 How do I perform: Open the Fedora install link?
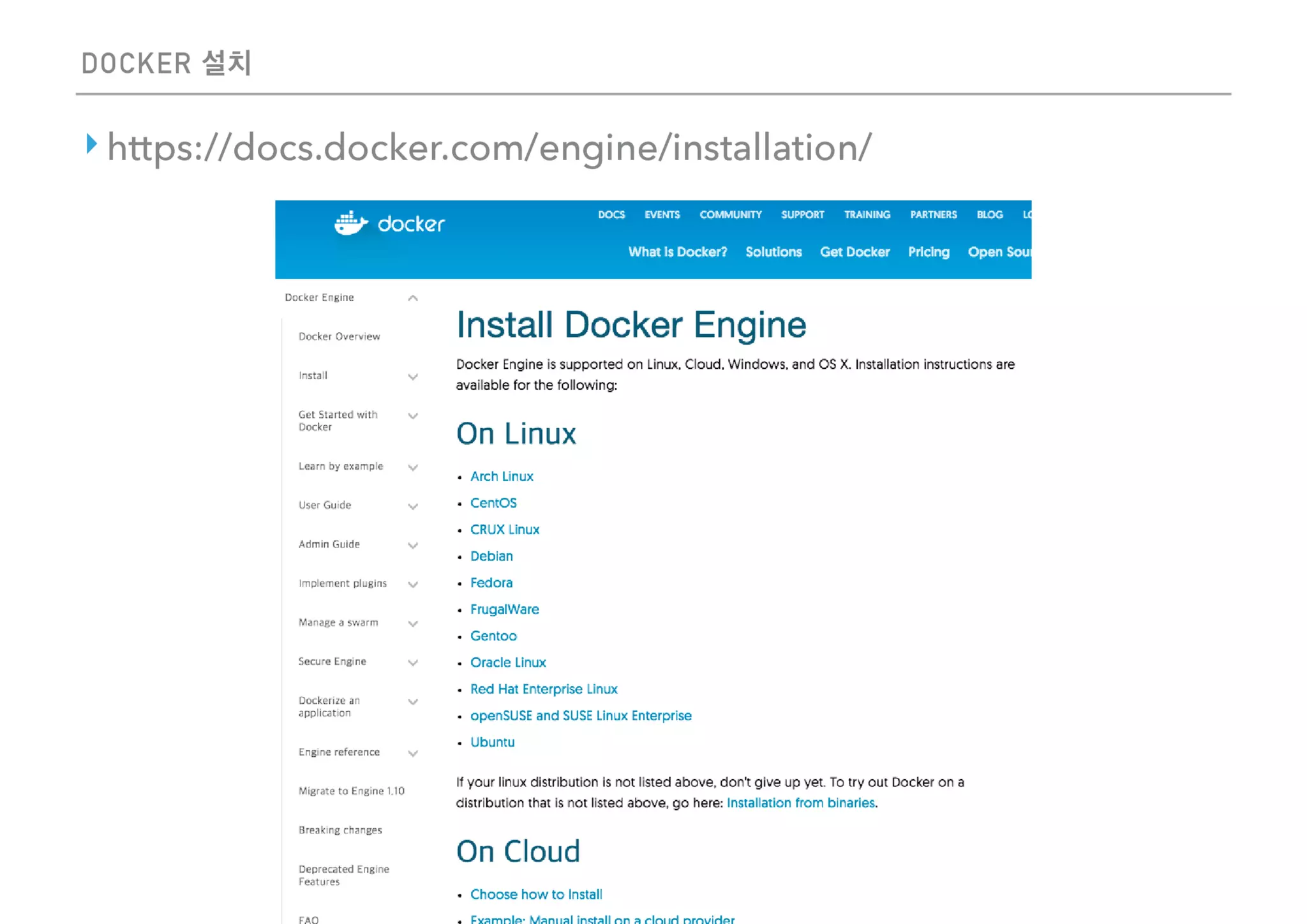491,583
